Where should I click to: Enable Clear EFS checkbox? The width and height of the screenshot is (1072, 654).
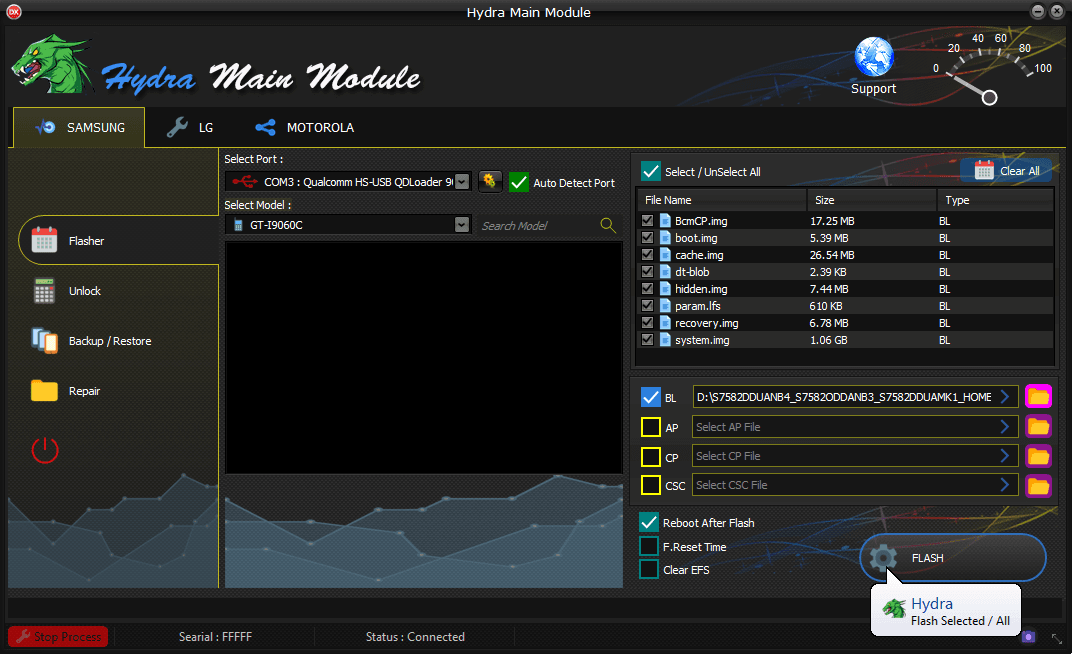pyautogui.click(x=649, y=569)
